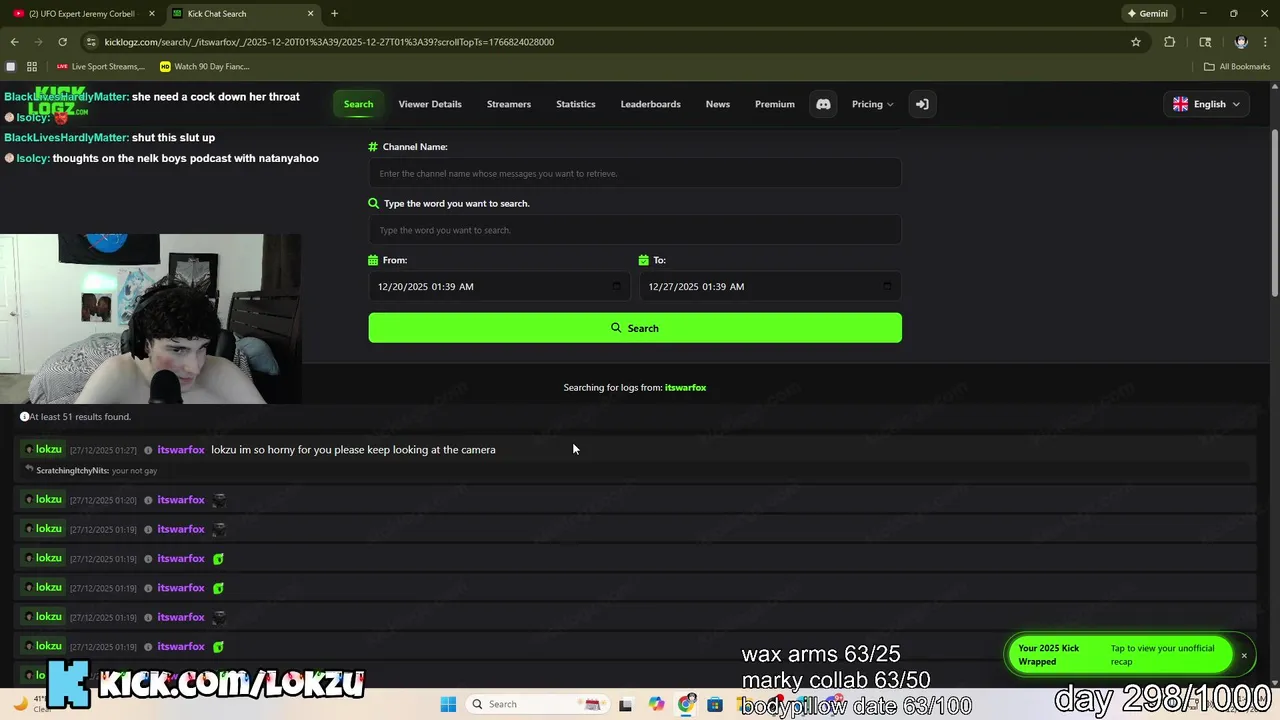Open Leaderboards page
1280x720 pixels.
pyautogui.click(x=650, y=104)
